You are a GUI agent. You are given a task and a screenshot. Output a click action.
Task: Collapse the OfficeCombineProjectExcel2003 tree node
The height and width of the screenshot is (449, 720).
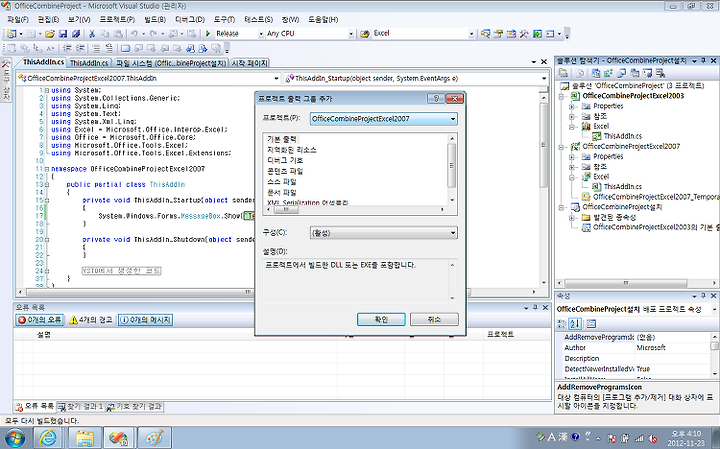click(561, 96)
